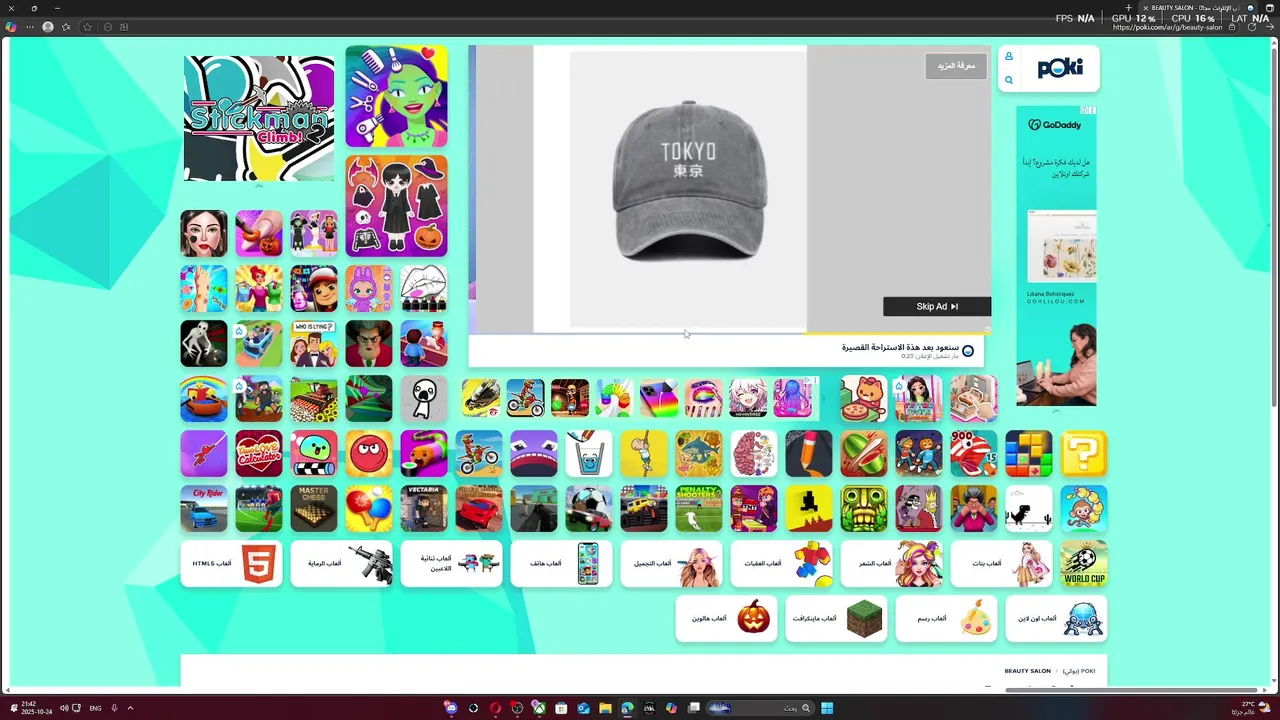
Task: Open the Halloween games category with pumpkin
Action: pyautogui.click(x=727, y=619)
